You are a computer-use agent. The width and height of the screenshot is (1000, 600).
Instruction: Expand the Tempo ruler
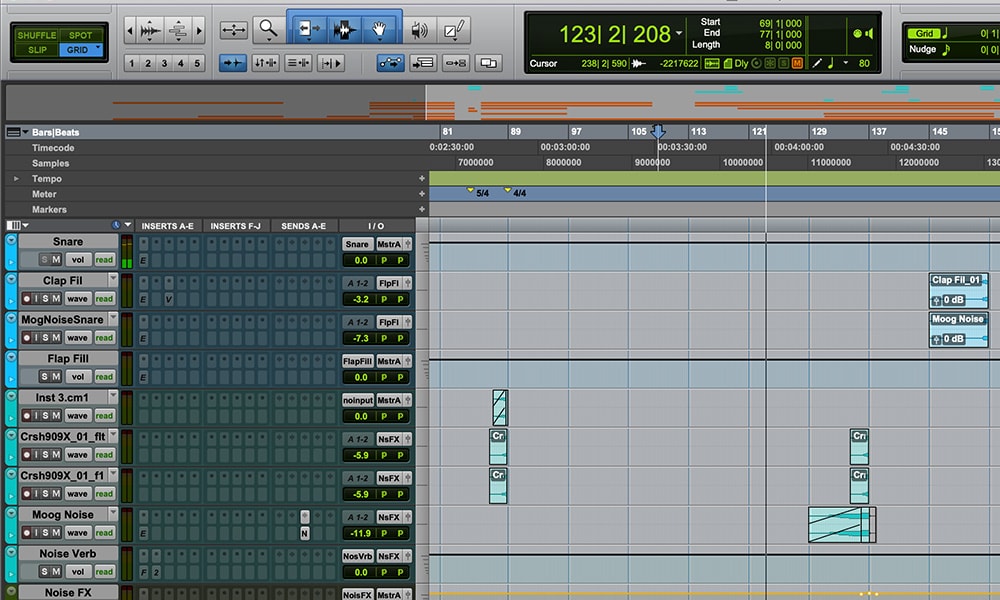16,179
